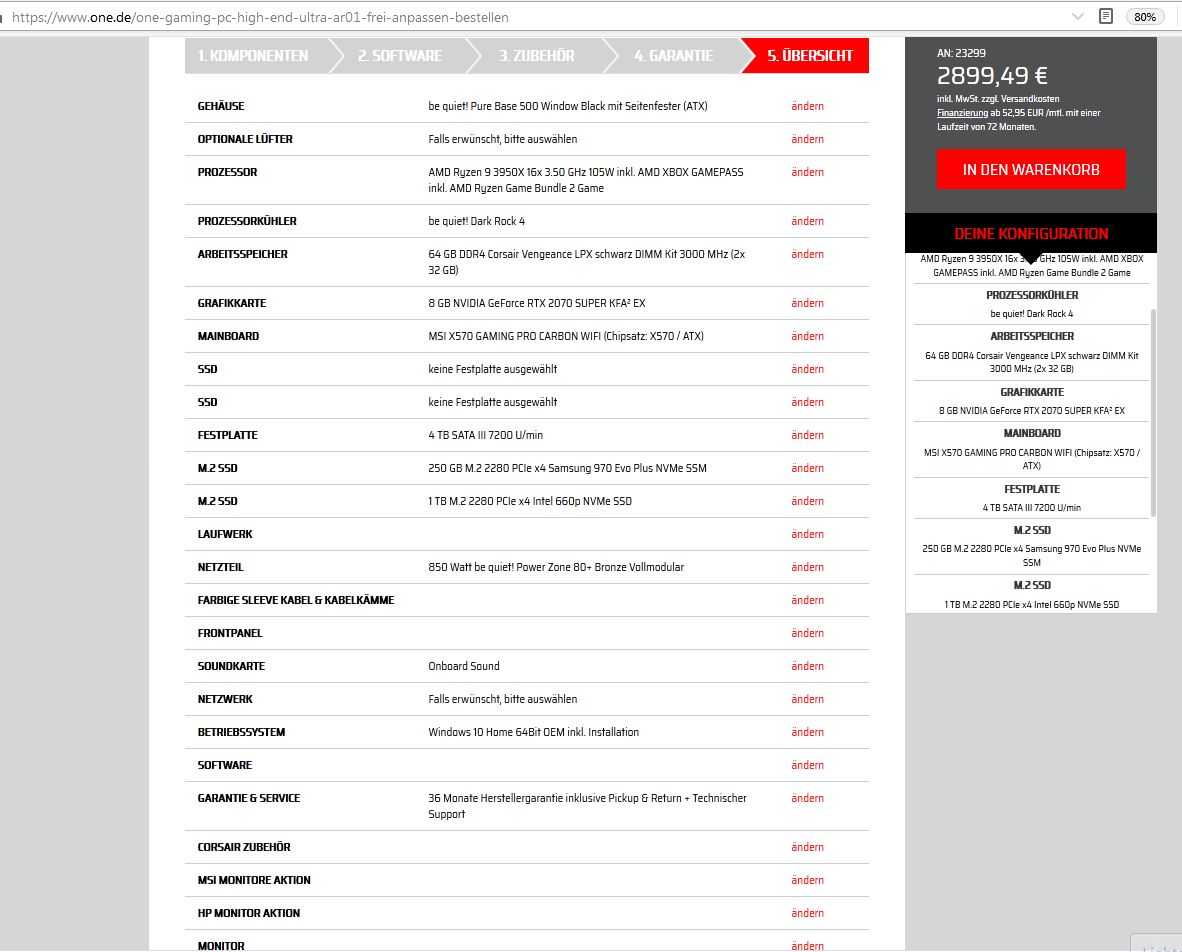Screen dimensions: 1182x952
Task: Click ändern for Garantie & Service row
Action: click(x=807, y=799)
